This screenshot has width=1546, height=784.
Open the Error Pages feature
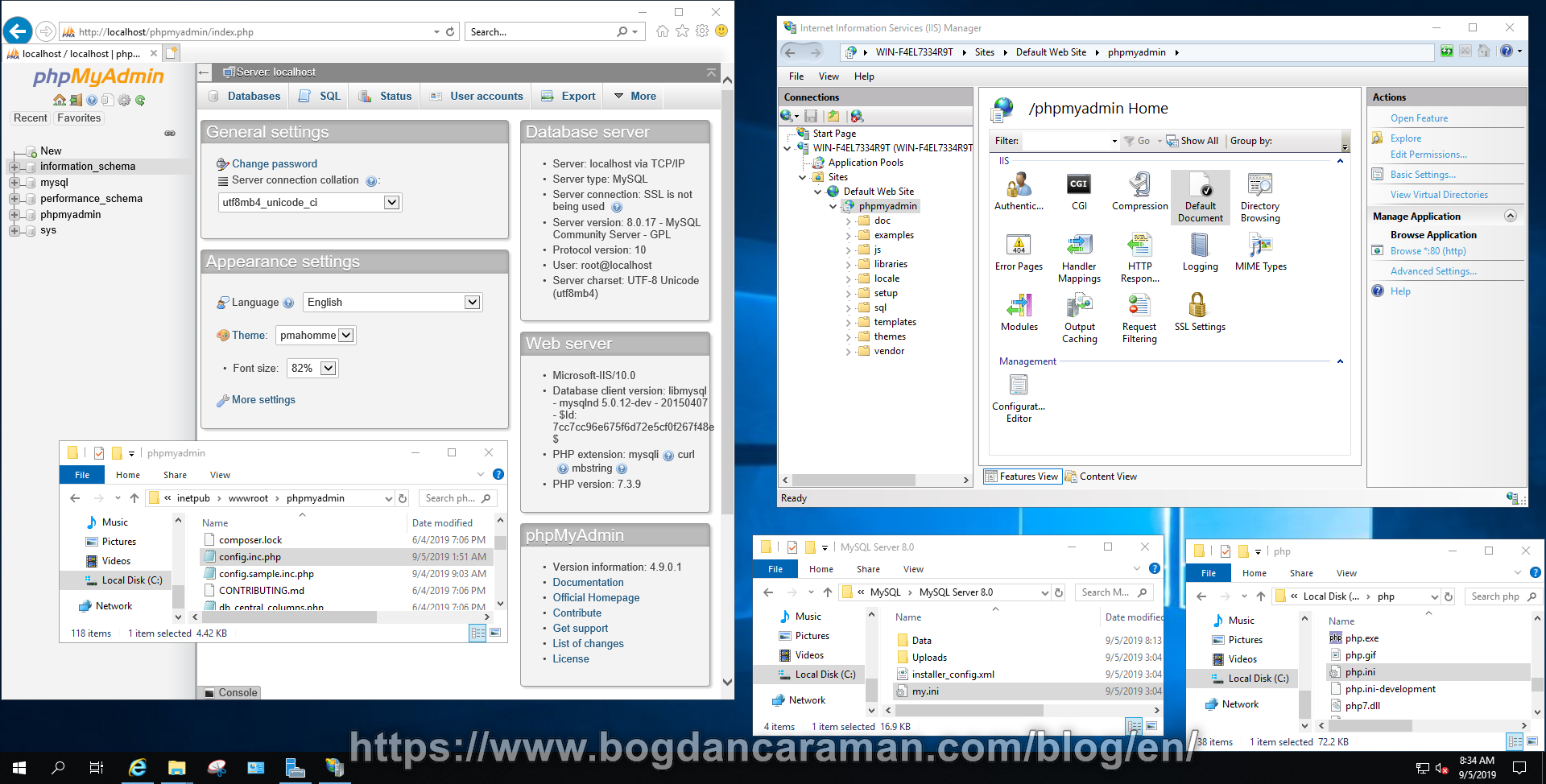1019,252
